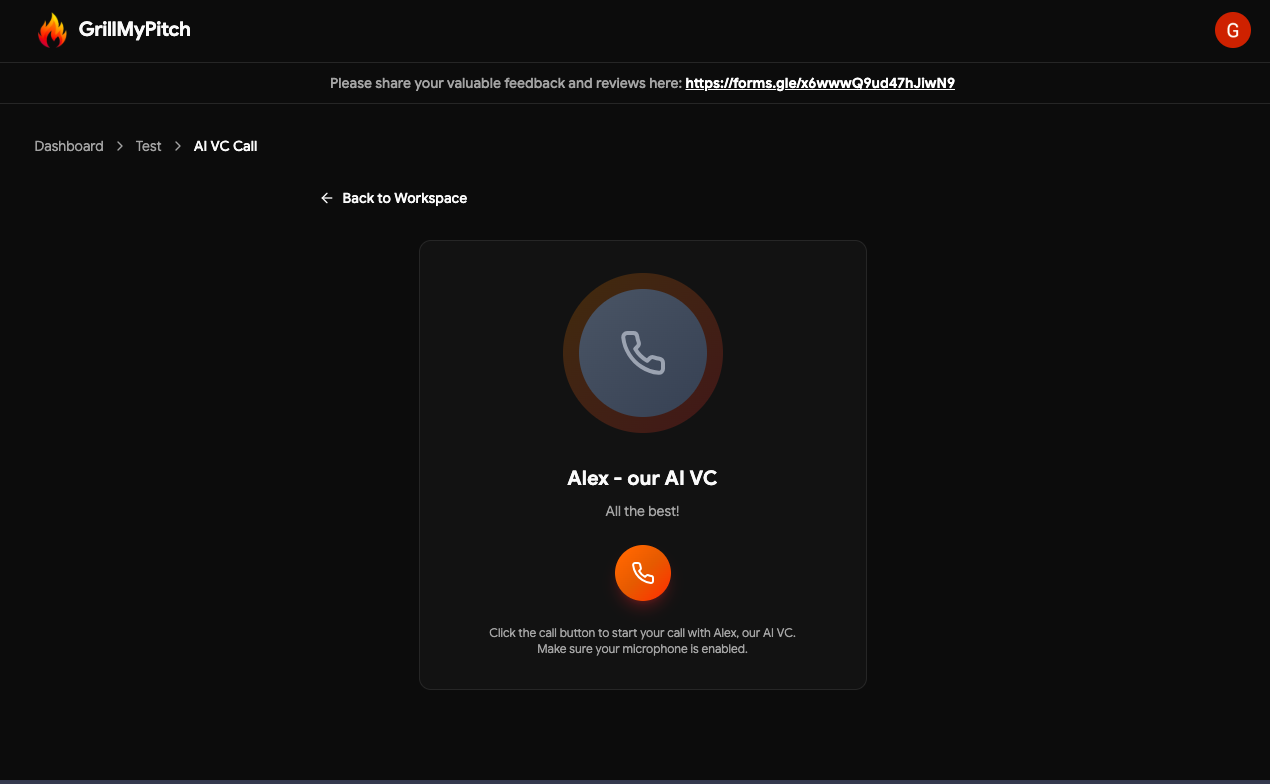Start the call using the round orange button
1270x784 pixels.
point(642,572)
